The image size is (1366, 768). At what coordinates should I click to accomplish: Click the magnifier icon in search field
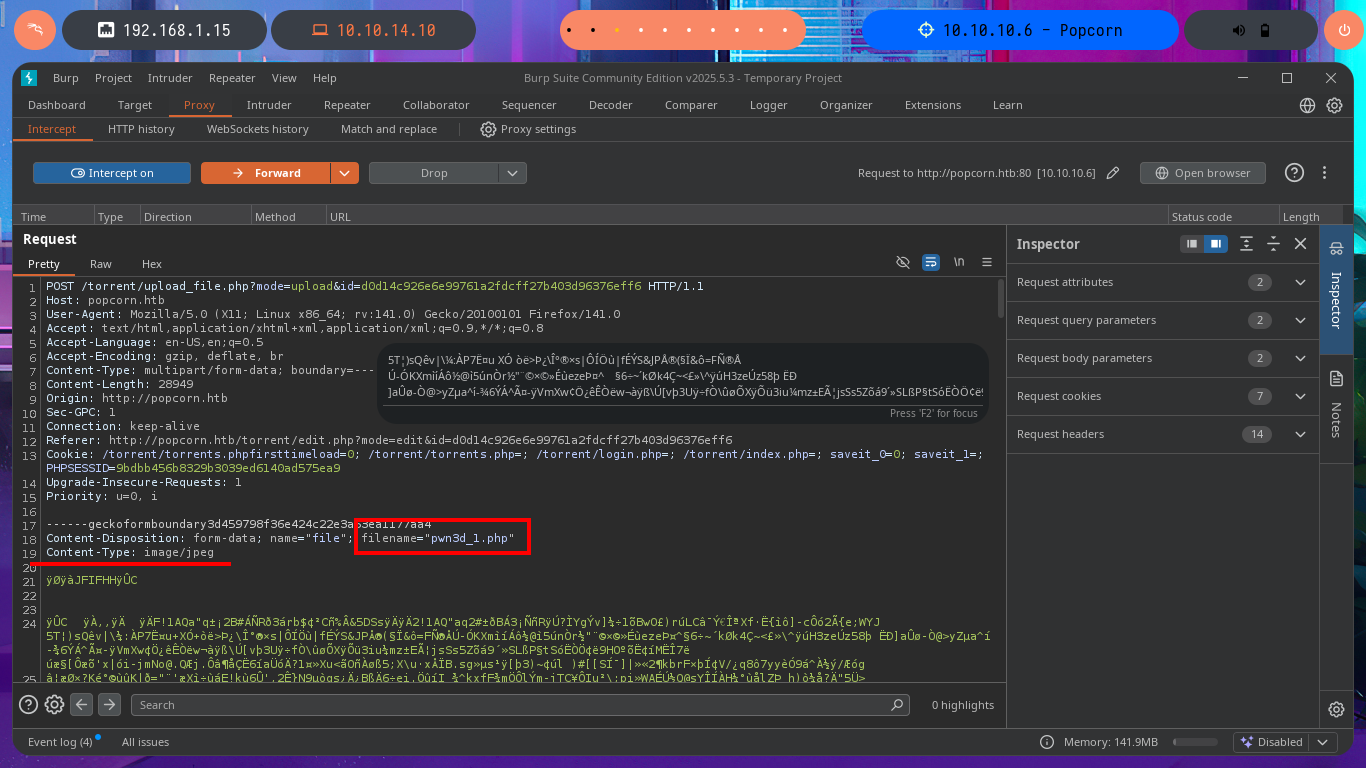click(x=899, y=705)
